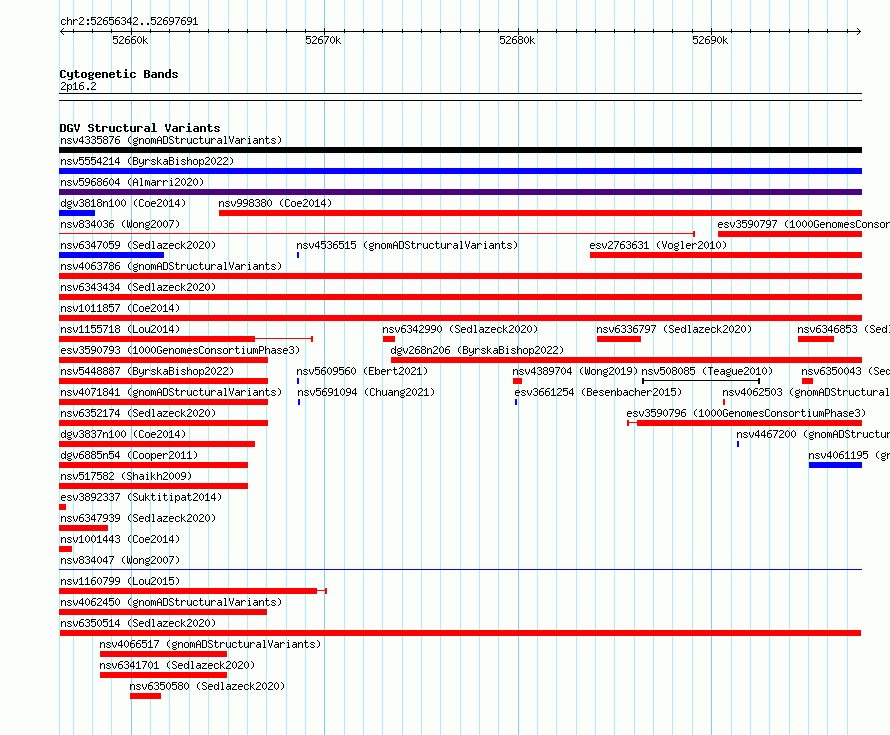The width and height of the screenshot is (890, 735).
Task: Select the nsv1001443 Coe2014 label
Action: pos(120,539)
